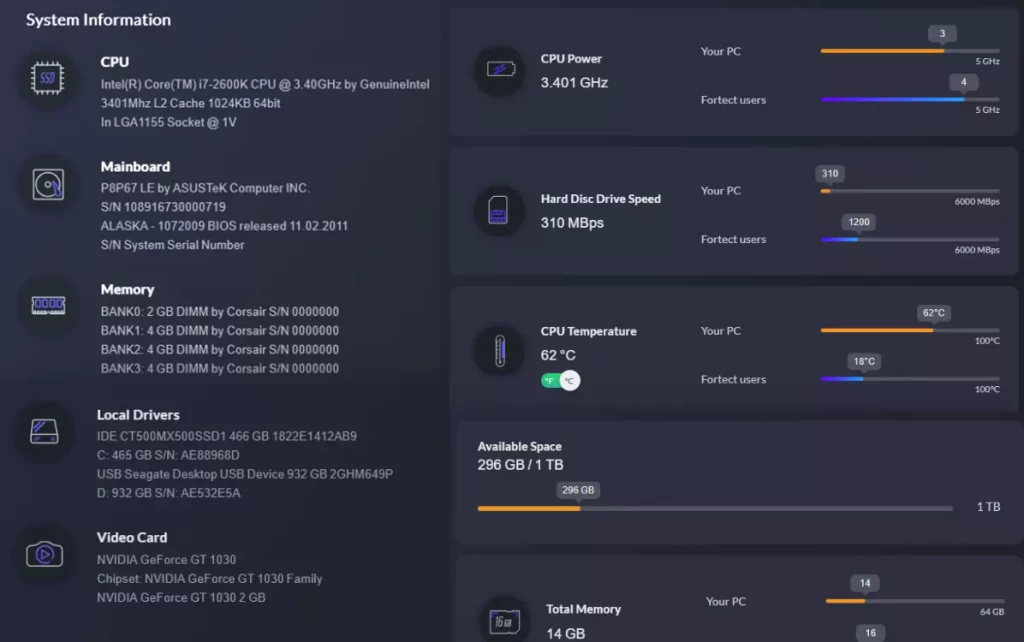The image size is (1024, 642).
Task: Click the 310 MBps value
Action: pos(572,223)
